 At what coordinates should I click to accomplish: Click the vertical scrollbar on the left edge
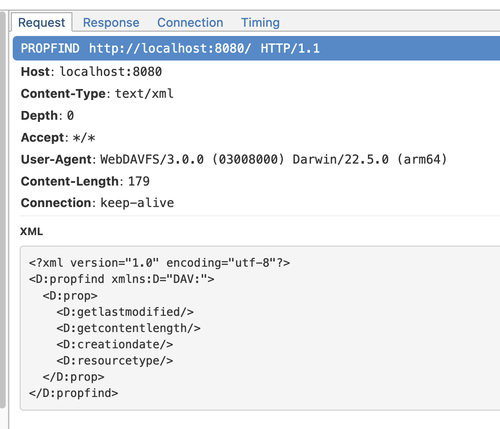coord(3,210)
